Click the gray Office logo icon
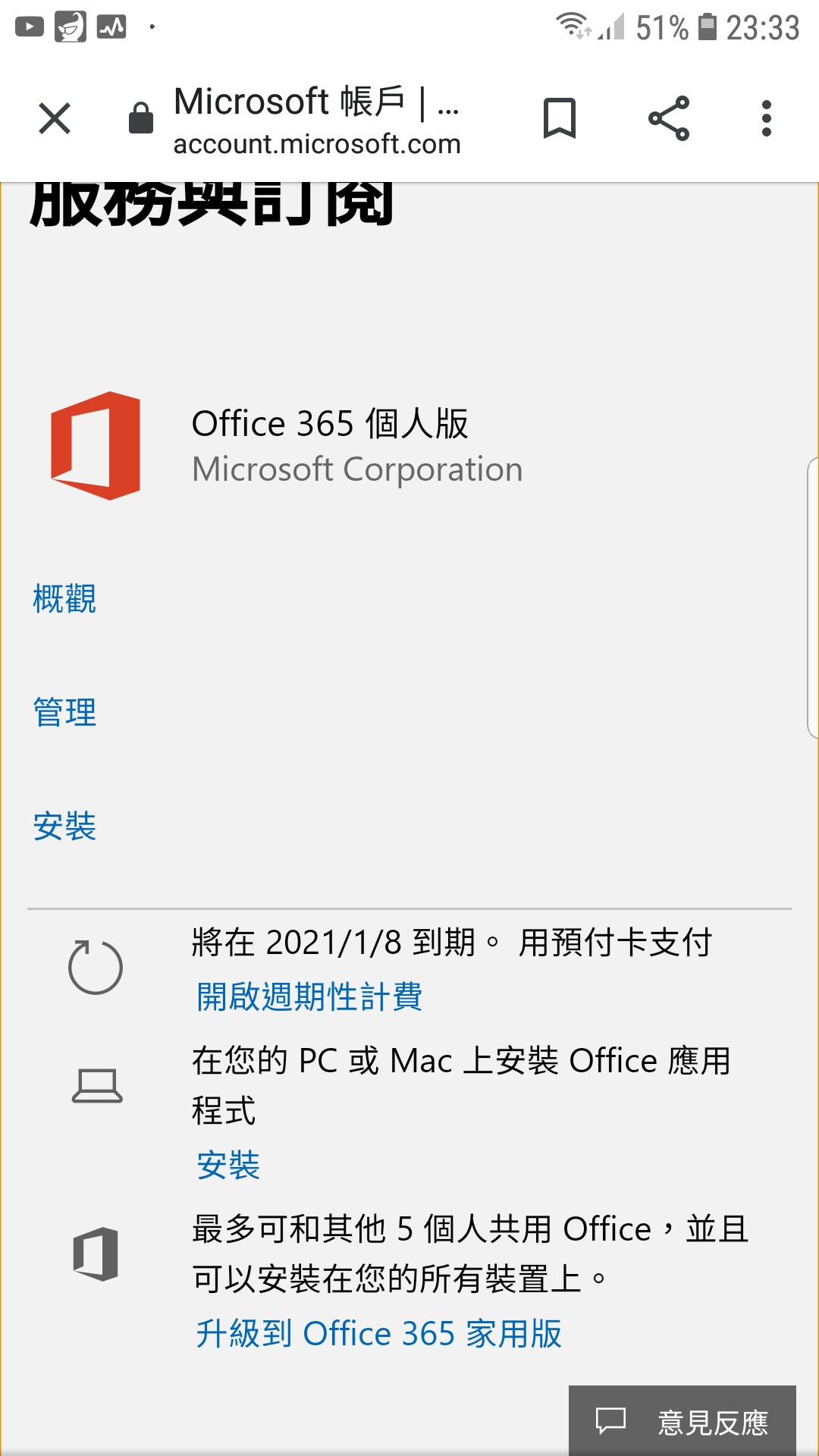 (96, 1254)
